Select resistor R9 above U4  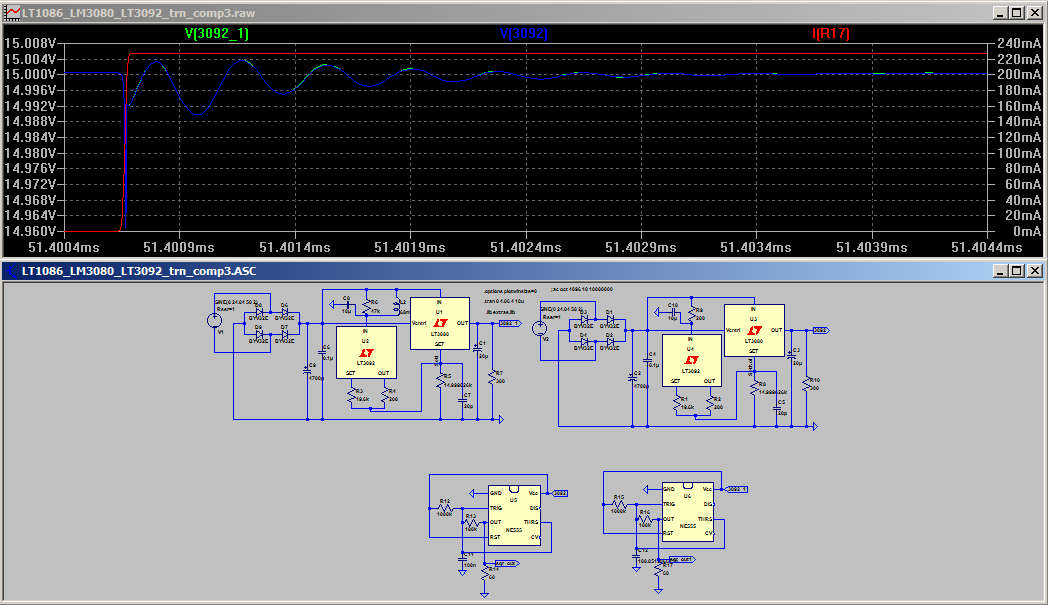pos(692,314)
